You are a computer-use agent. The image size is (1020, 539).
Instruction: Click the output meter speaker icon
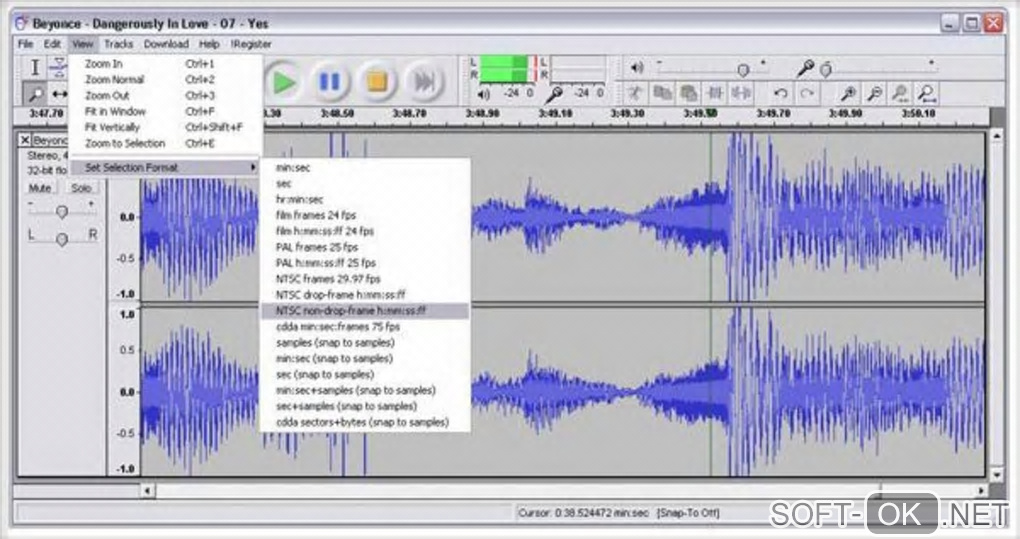483,94
